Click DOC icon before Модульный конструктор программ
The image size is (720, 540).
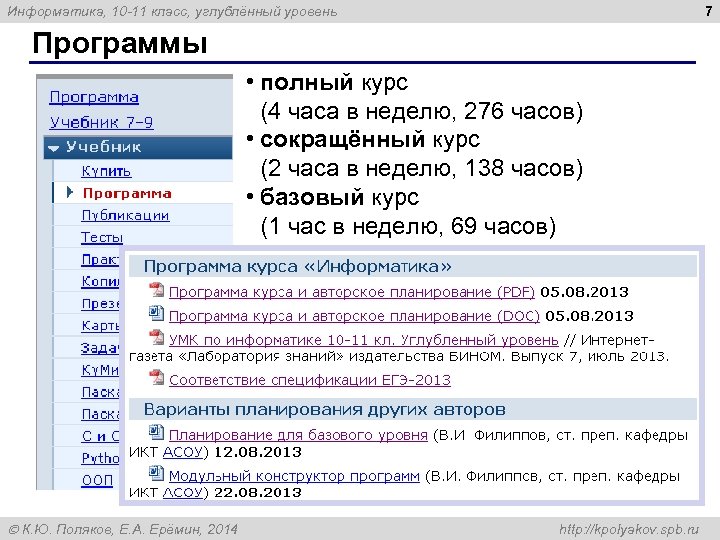click(x=157, y=473)
